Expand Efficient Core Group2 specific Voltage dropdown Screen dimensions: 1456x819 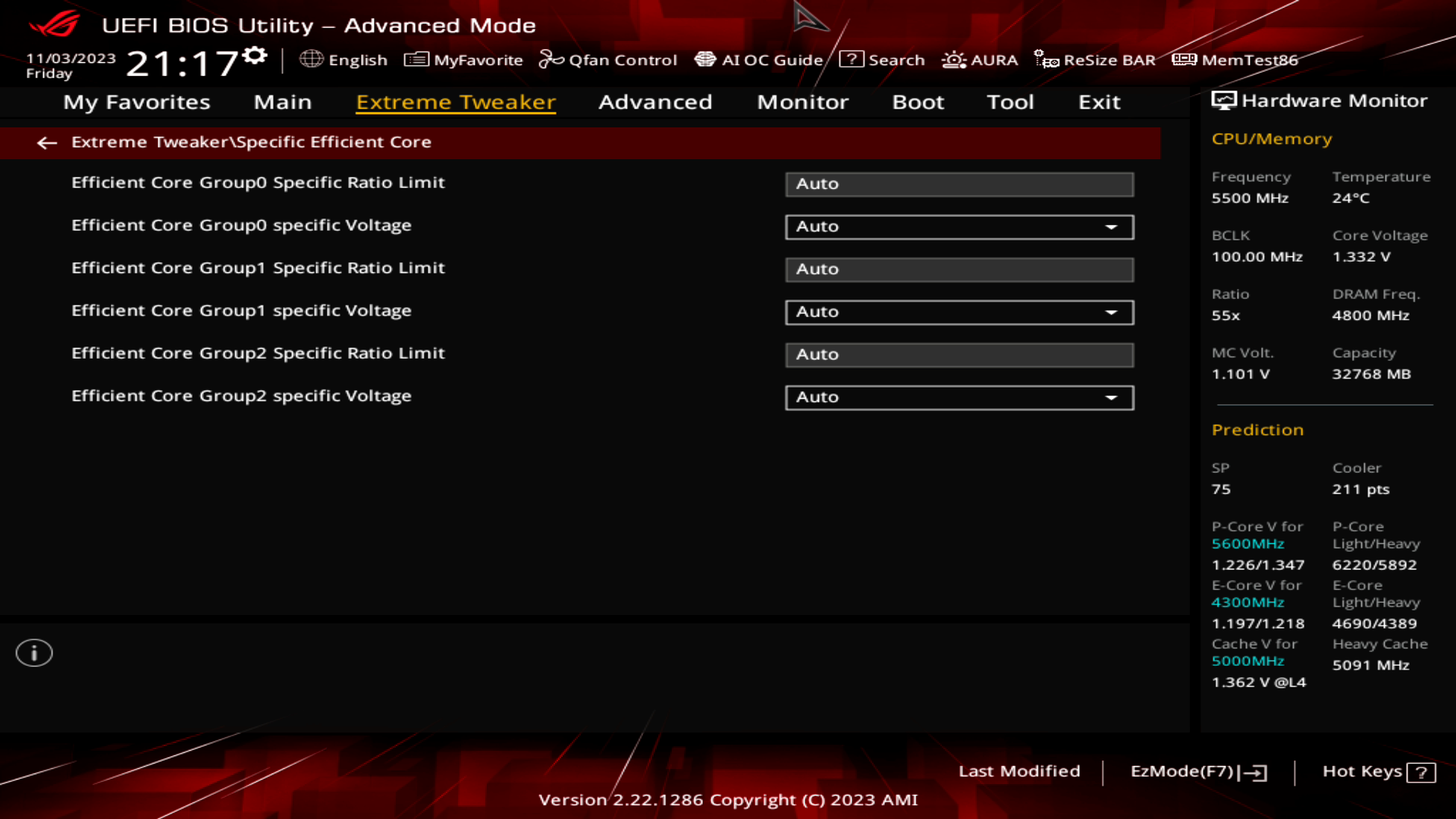[x=1112, y=397]
